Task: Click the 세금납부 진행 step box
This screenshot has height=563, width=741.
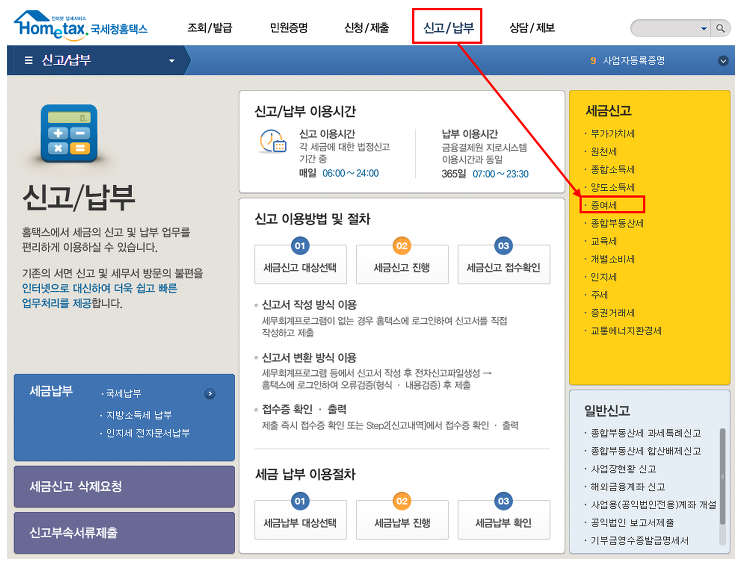Action: (x=402, y=520)
